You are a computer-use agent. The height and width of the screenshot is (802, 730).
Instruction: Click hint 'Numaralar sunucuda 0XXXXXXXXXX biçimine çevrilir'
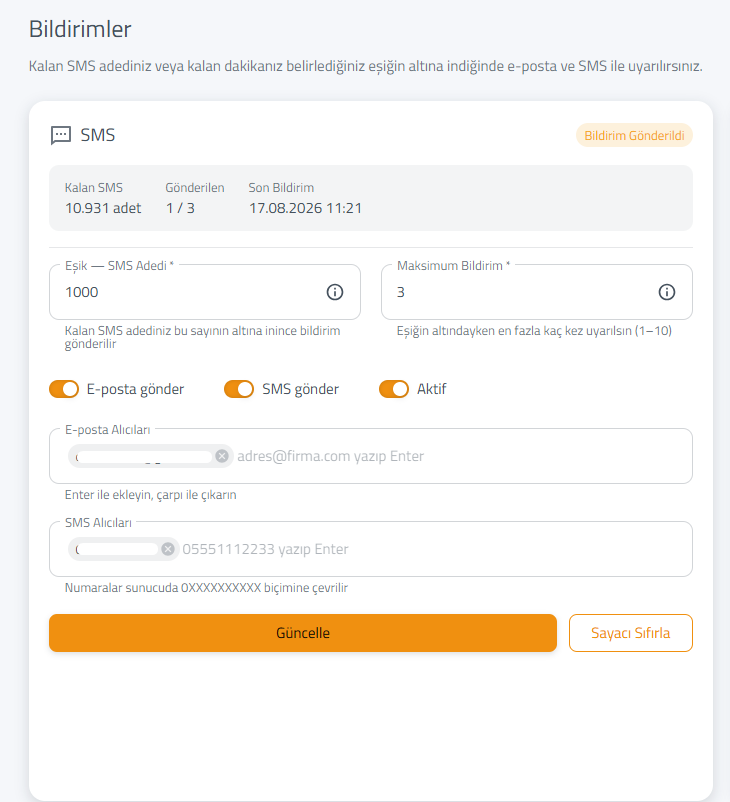pos(206,588)
